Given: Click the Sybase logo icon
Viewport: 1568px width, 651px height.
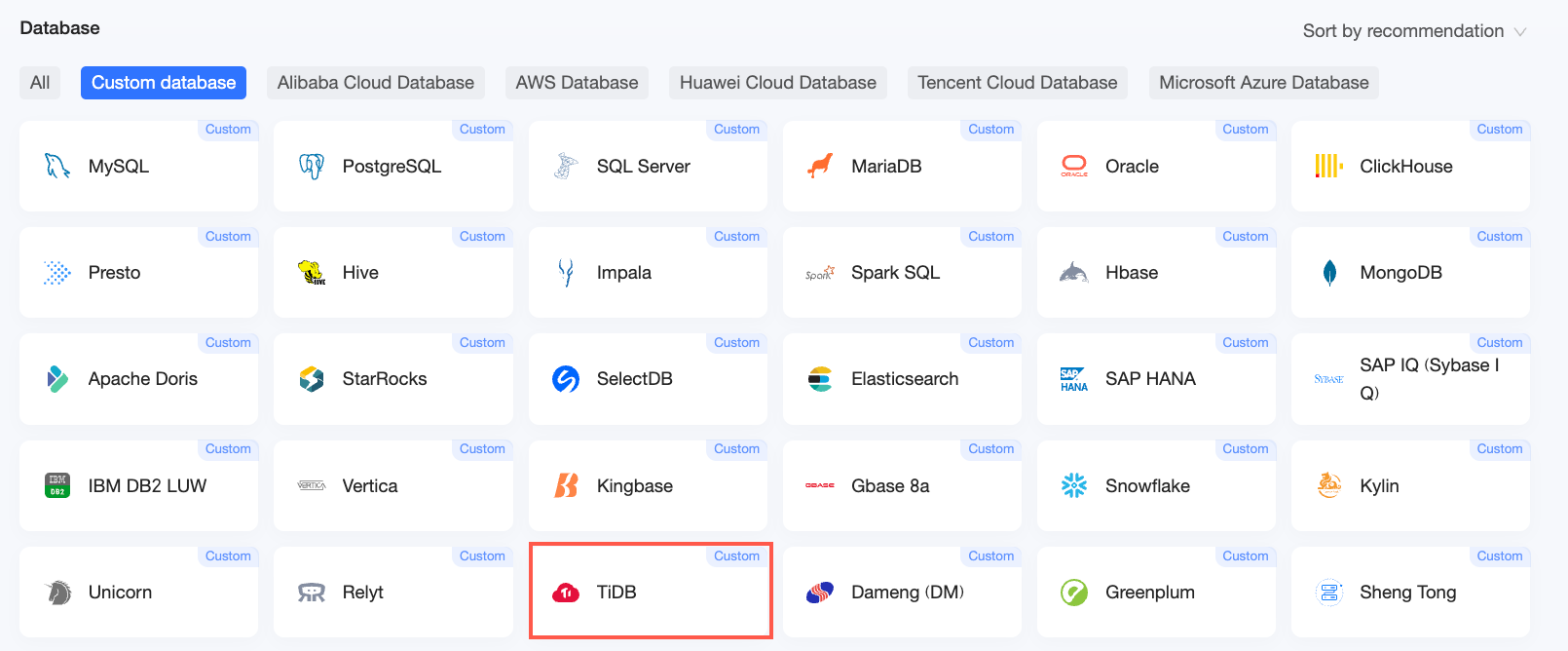Looking at the screenshot, I should coord(1329,379).
